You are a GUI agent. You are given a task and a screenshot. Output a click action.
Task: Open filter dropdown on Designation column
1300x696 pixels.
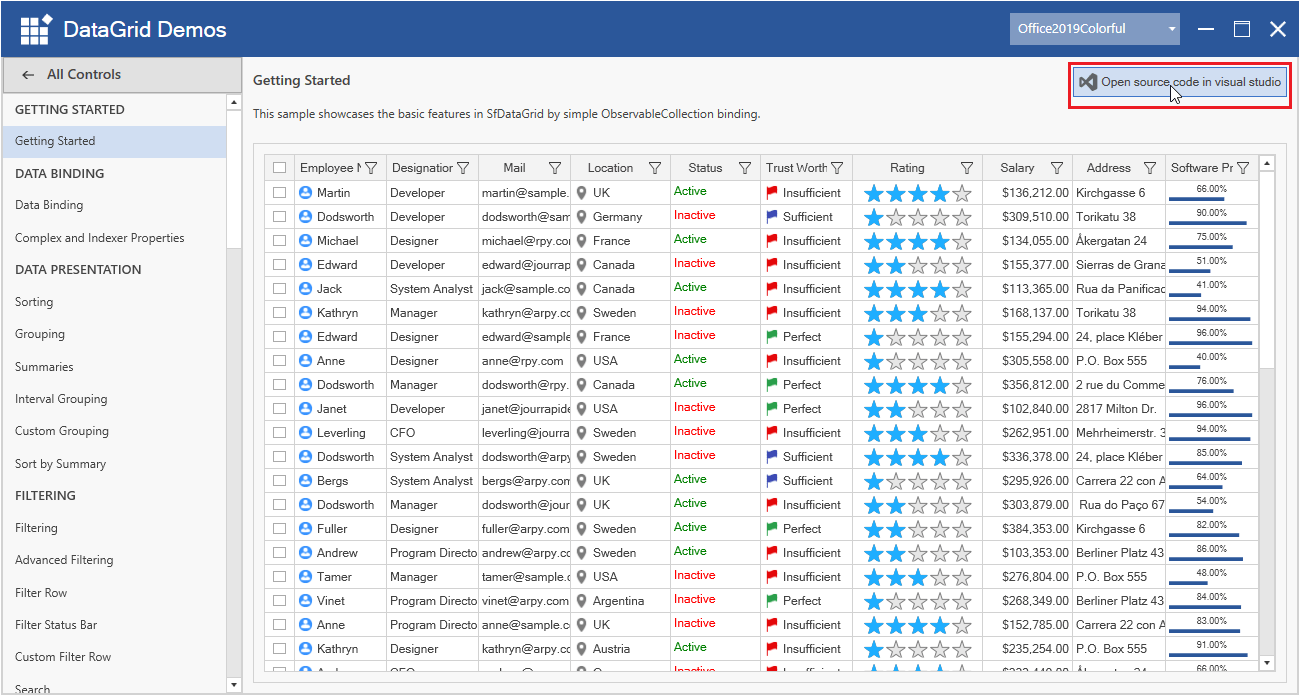[x=463, y=168]
